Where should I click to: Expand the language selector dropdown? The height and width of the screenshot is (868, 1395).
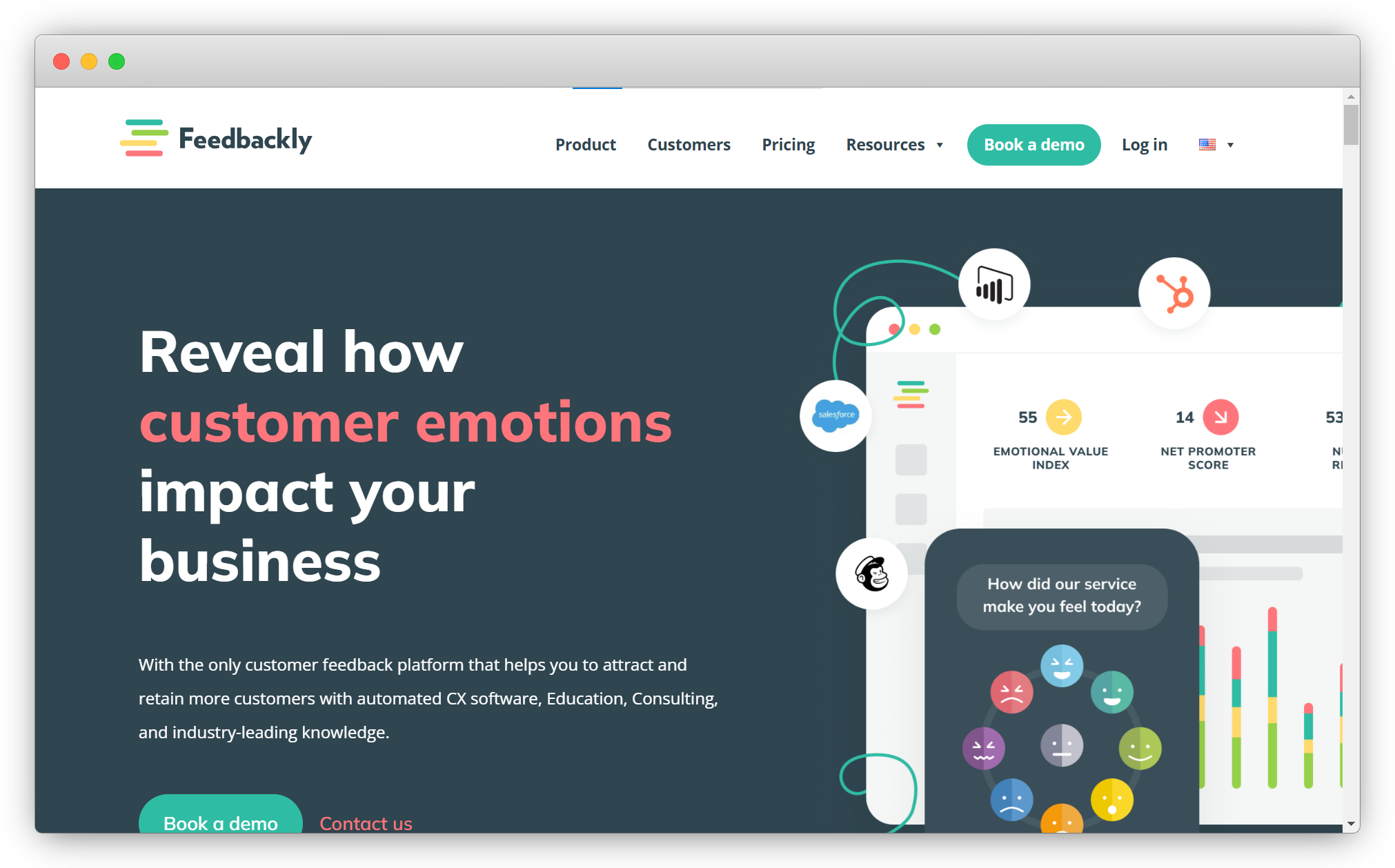pos(1215,144)
